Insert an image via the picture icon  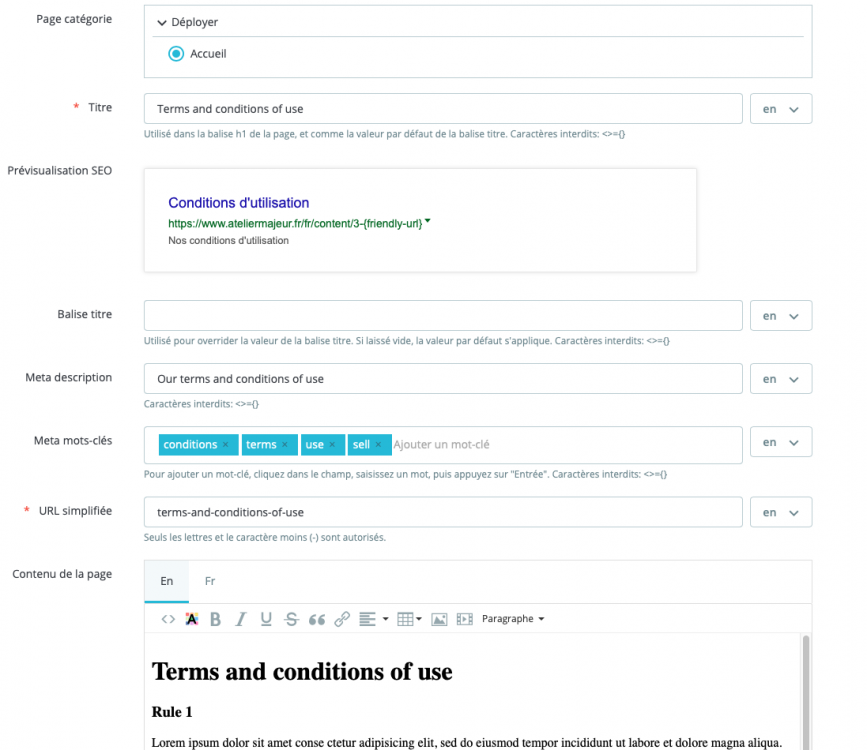(x=440, y=619)
